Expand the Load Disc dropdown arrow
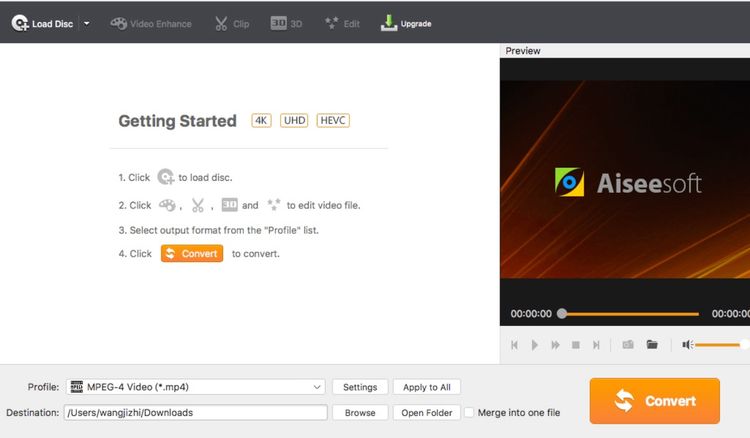This screenshot has width=750, height=438. 87,23
